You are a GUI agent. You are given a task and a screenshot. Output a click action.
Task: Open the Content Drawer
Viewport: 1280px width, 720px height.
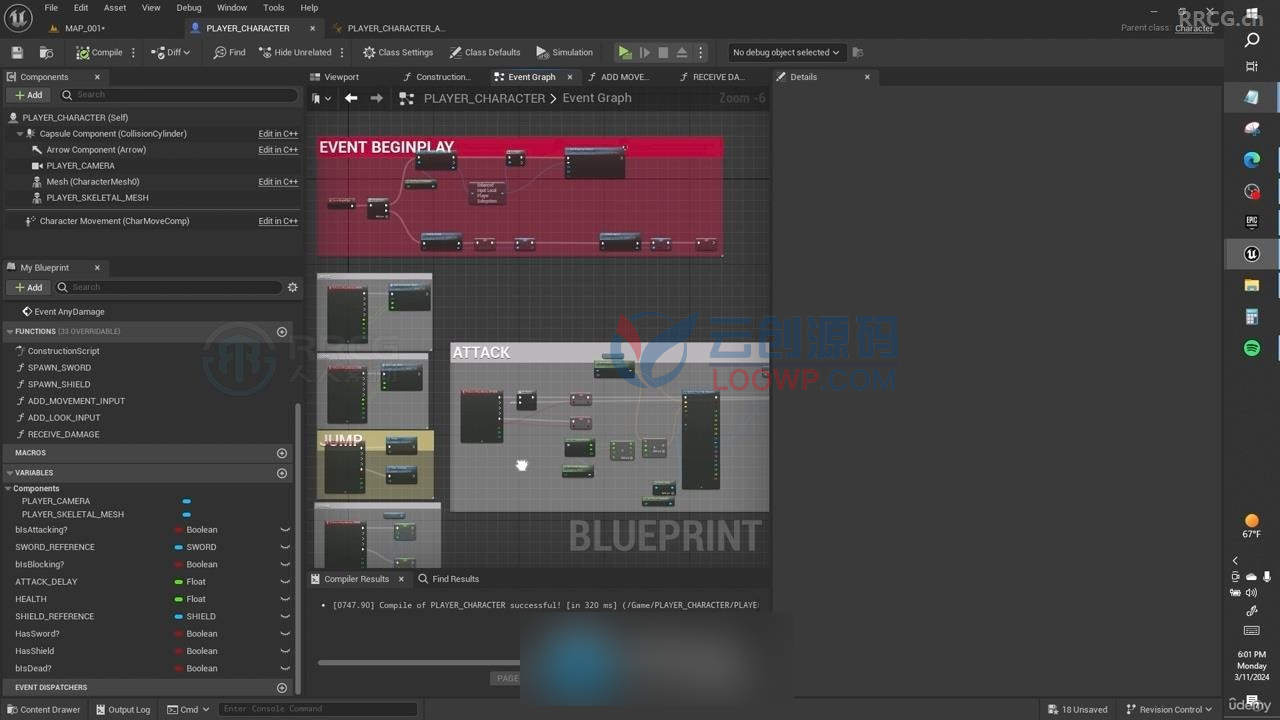[x=43, y=710]
